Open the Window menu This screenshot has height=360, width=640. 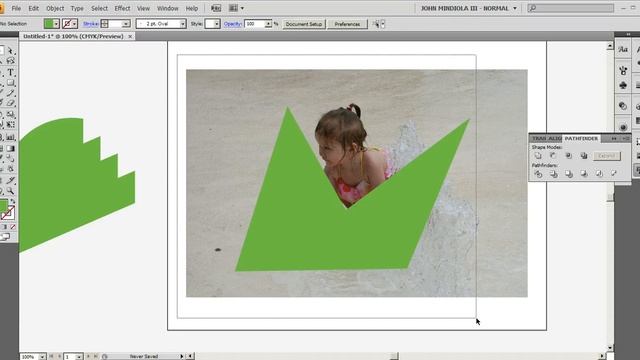[x=168, y=8]
